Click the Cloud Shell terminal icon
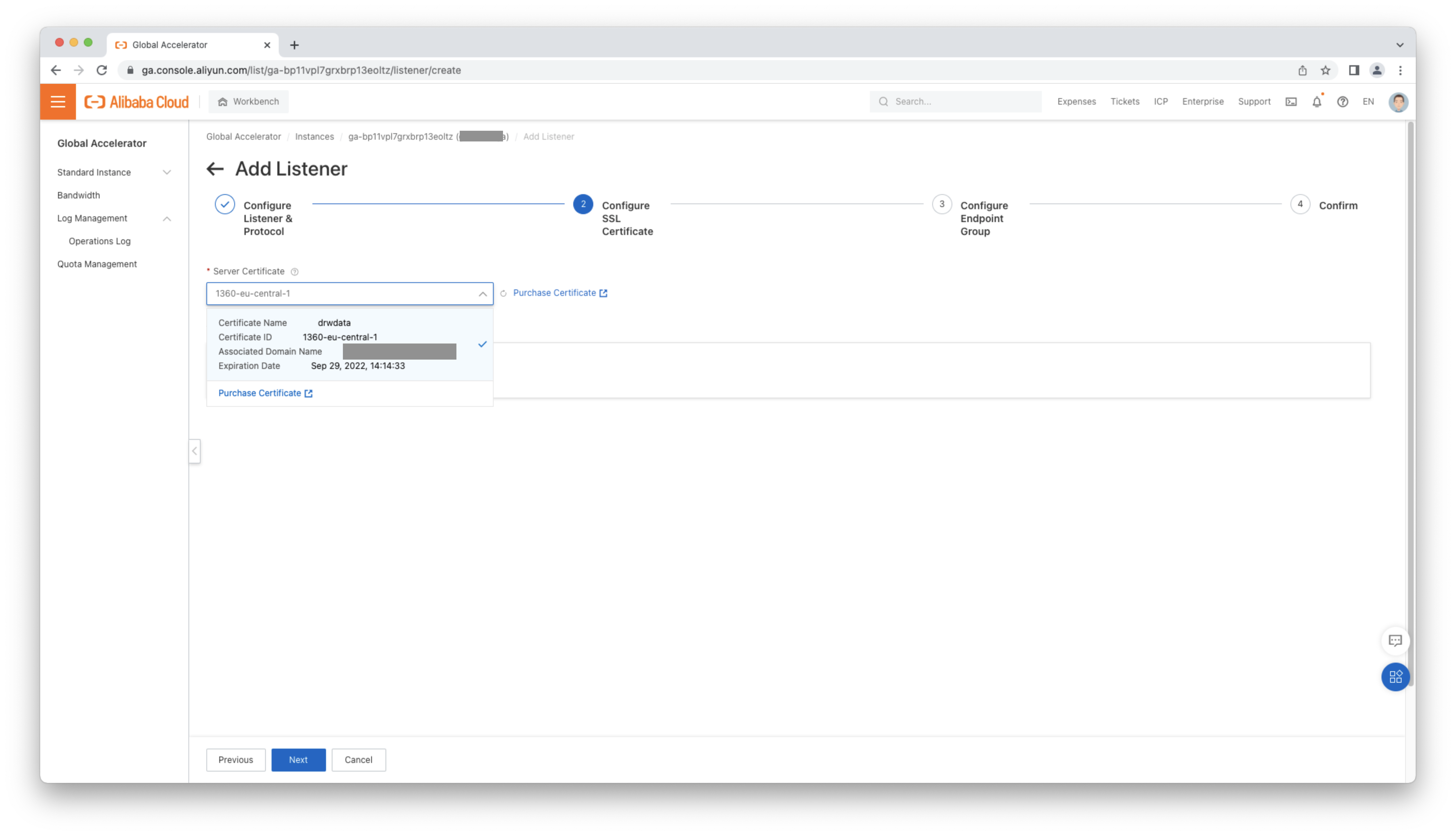Viewport: 1456px width, 836px height. (x=1290, y=102)
